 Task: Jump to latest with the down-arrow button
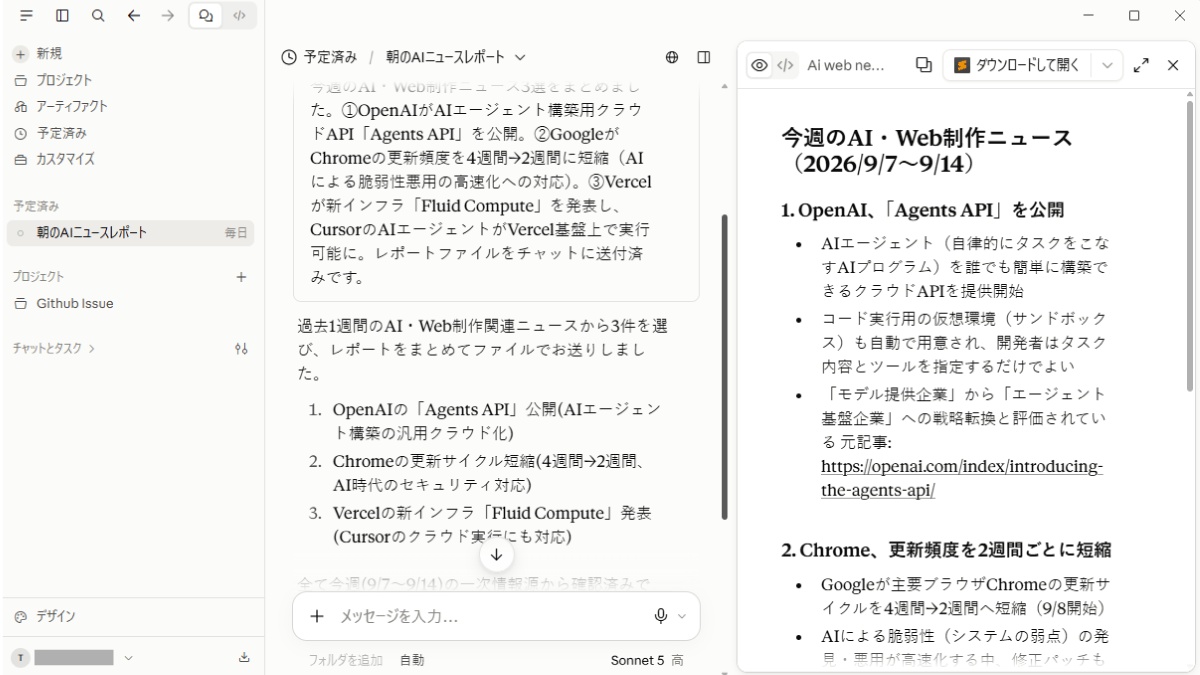click(x=497, y=554)
